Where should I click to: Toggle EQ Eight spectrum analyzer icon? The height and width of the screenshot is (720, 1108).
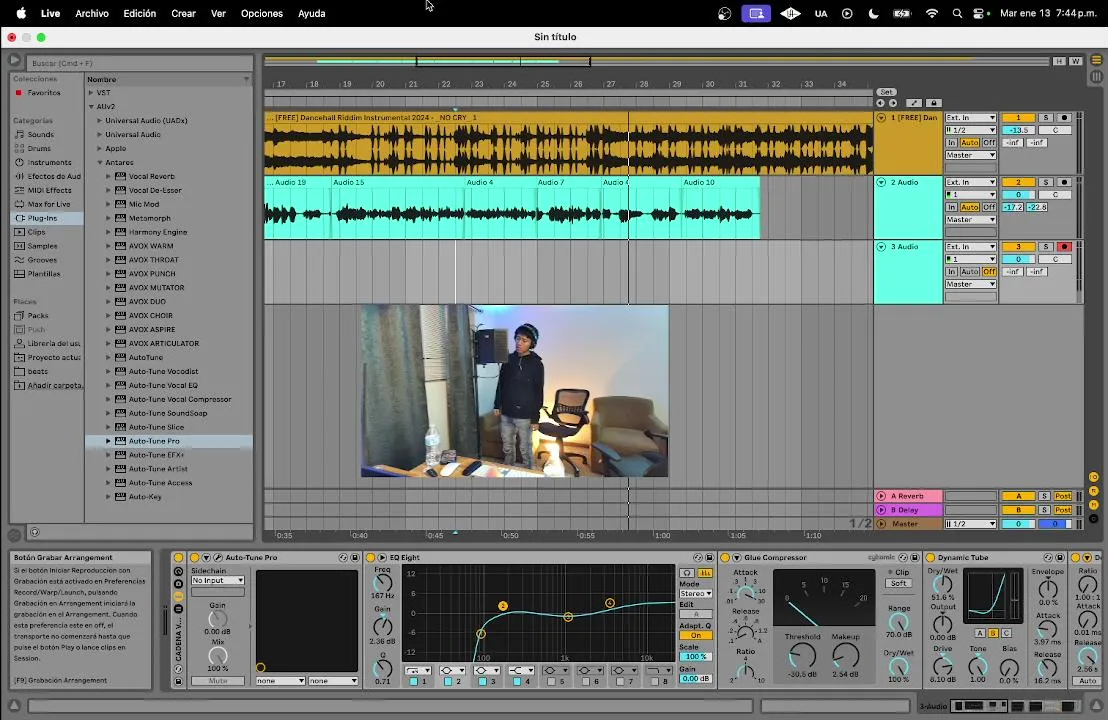click(x=705, y=573)
